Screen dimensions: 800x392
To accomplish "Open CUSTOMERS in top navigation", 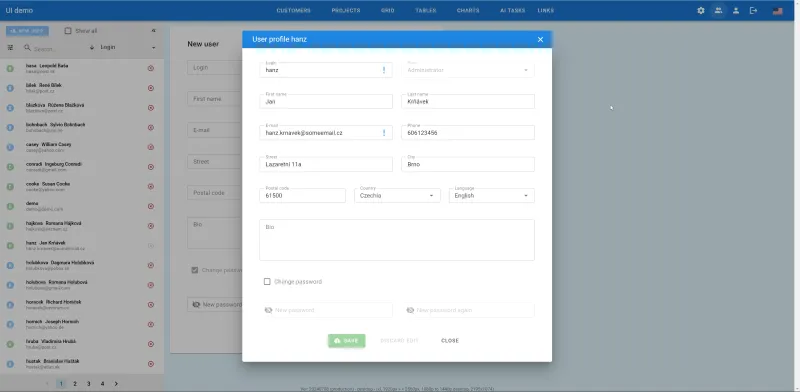I will [293, 11].
